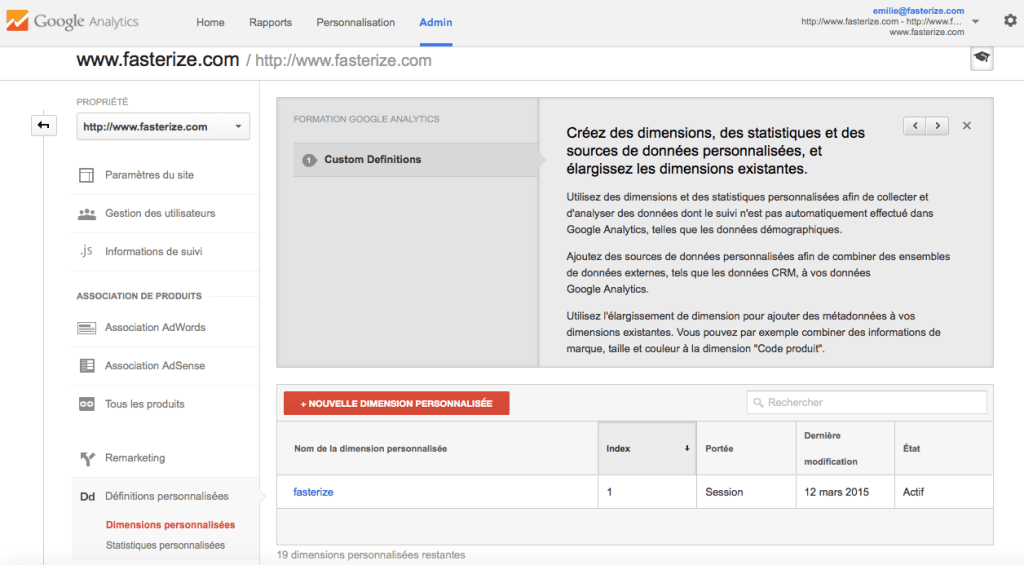Click the Gestion des utilisateurs people icon

pos(86,214)
